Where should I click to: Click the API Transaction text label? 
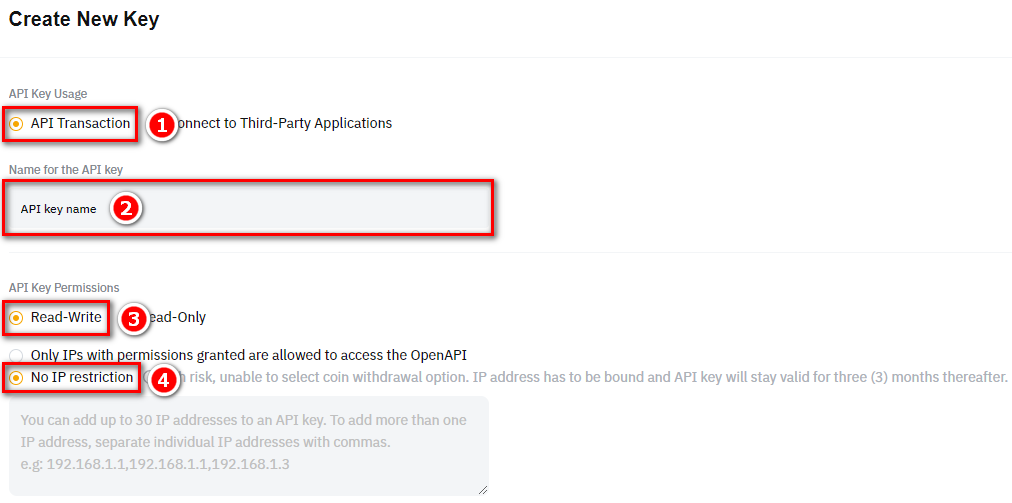click(x=81, y=123)
